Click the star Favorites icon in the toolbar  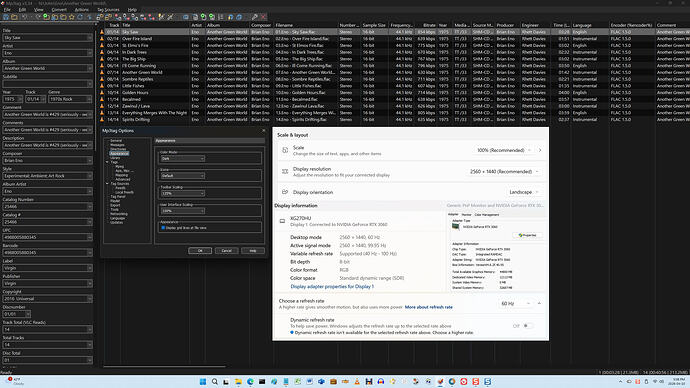(72, 17)
